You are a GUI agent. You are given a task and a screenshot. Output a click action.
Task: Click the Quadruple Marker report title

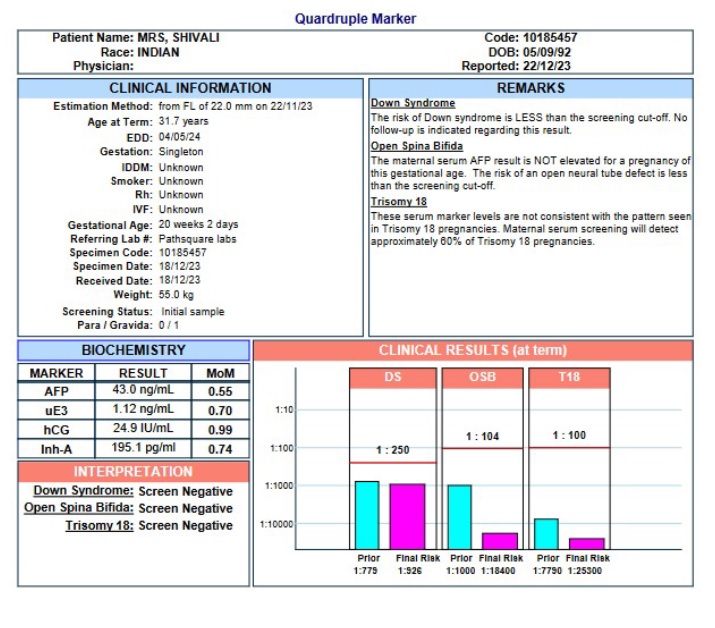[356, 18]
